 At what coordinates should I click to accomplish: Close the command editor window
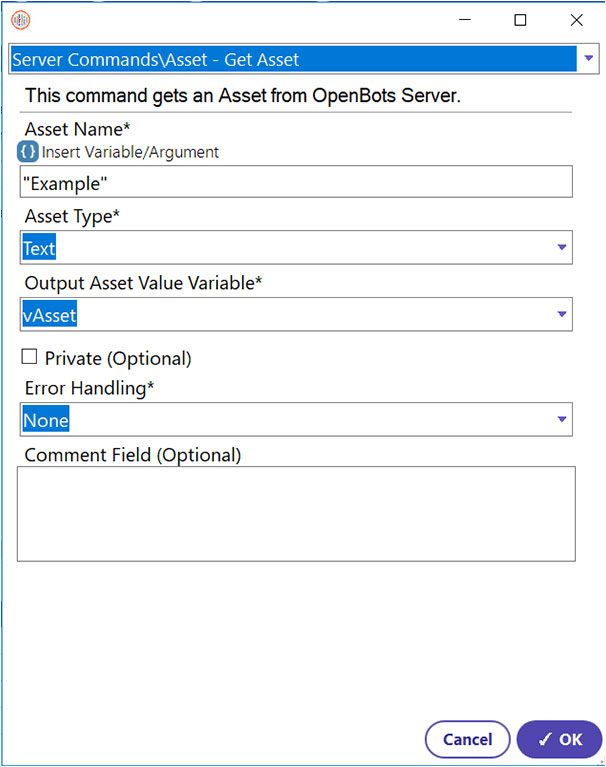(x=577, y=20)
